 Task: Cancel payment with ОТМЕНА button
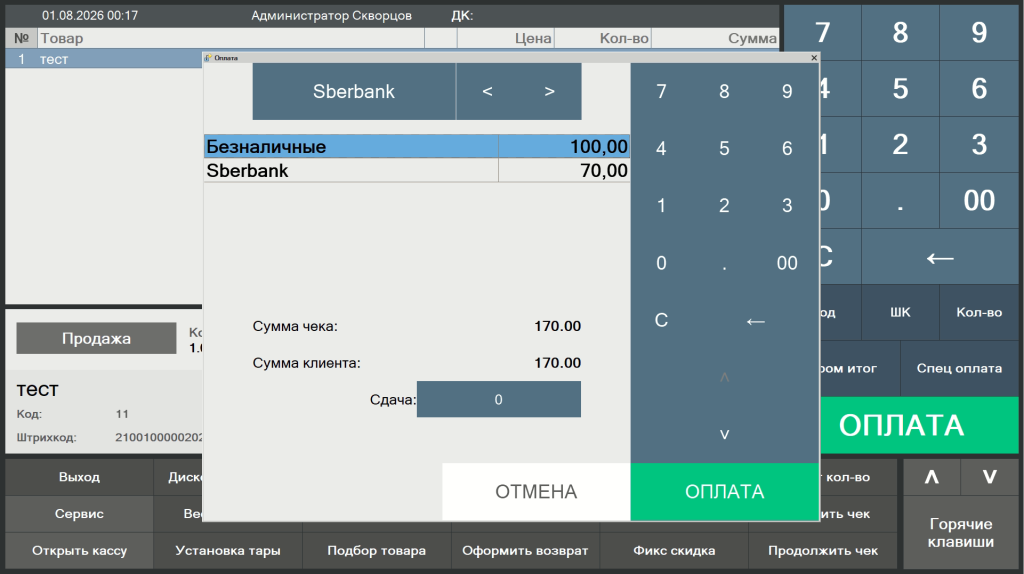536,492
